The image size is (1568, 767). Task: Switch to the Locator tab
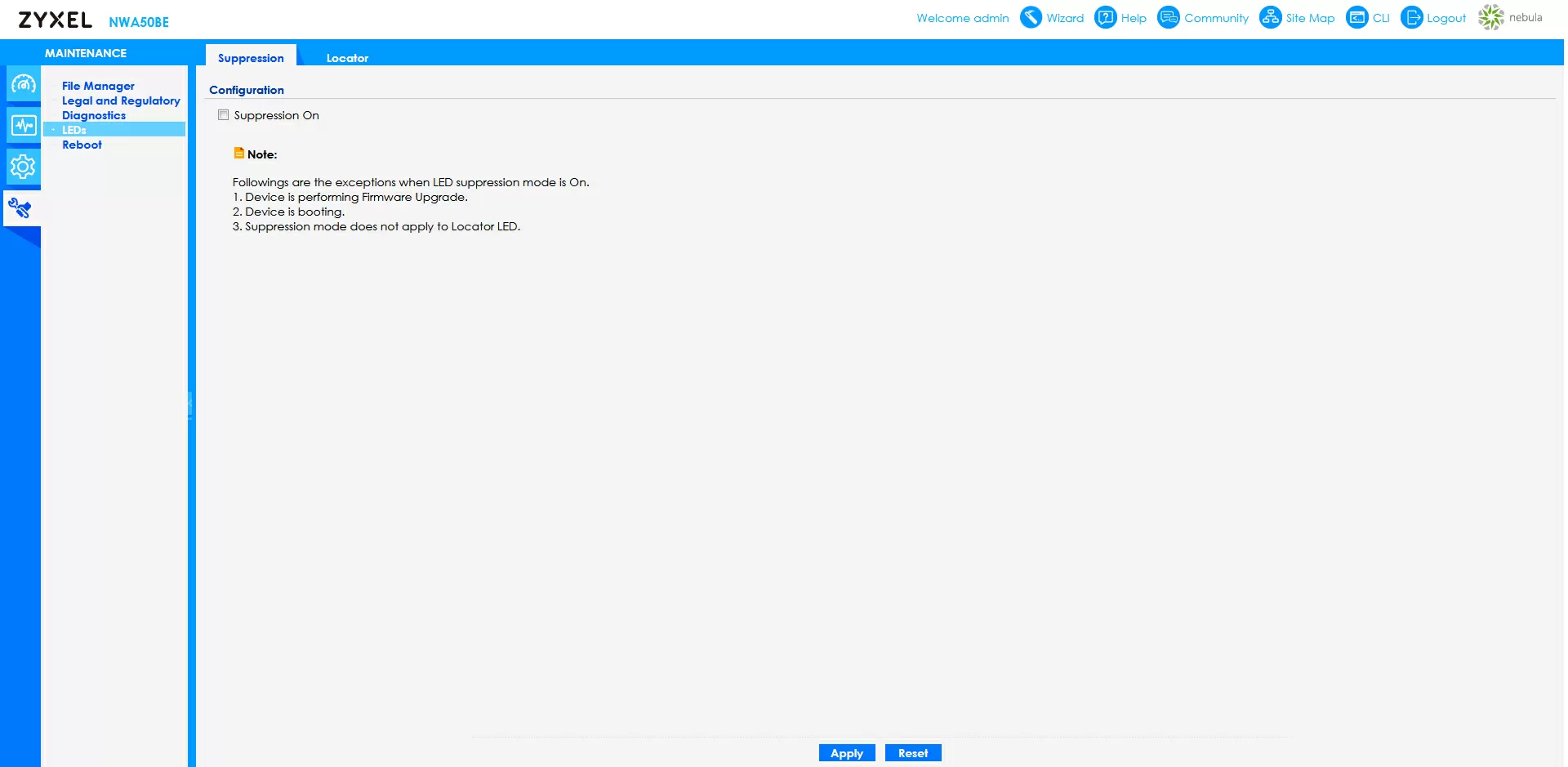click(347, 58)
